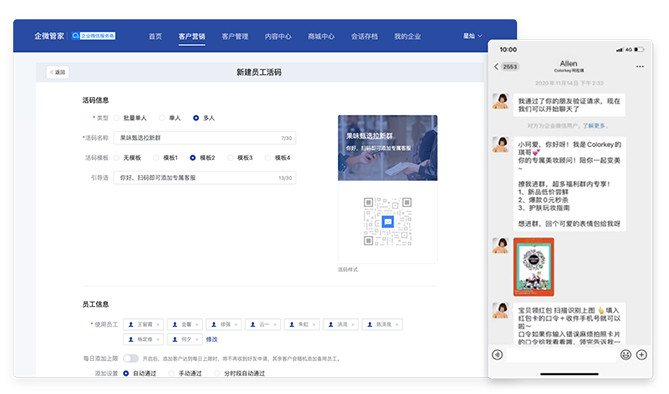Tap the chat message text box
The width and height of the screenshot is (669, 394).
(561, 355)
